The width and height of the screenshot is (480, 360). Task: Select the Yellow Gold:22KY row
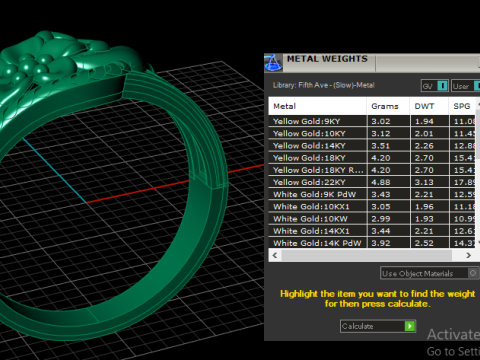pyautogui.click(x=372, y=182)
